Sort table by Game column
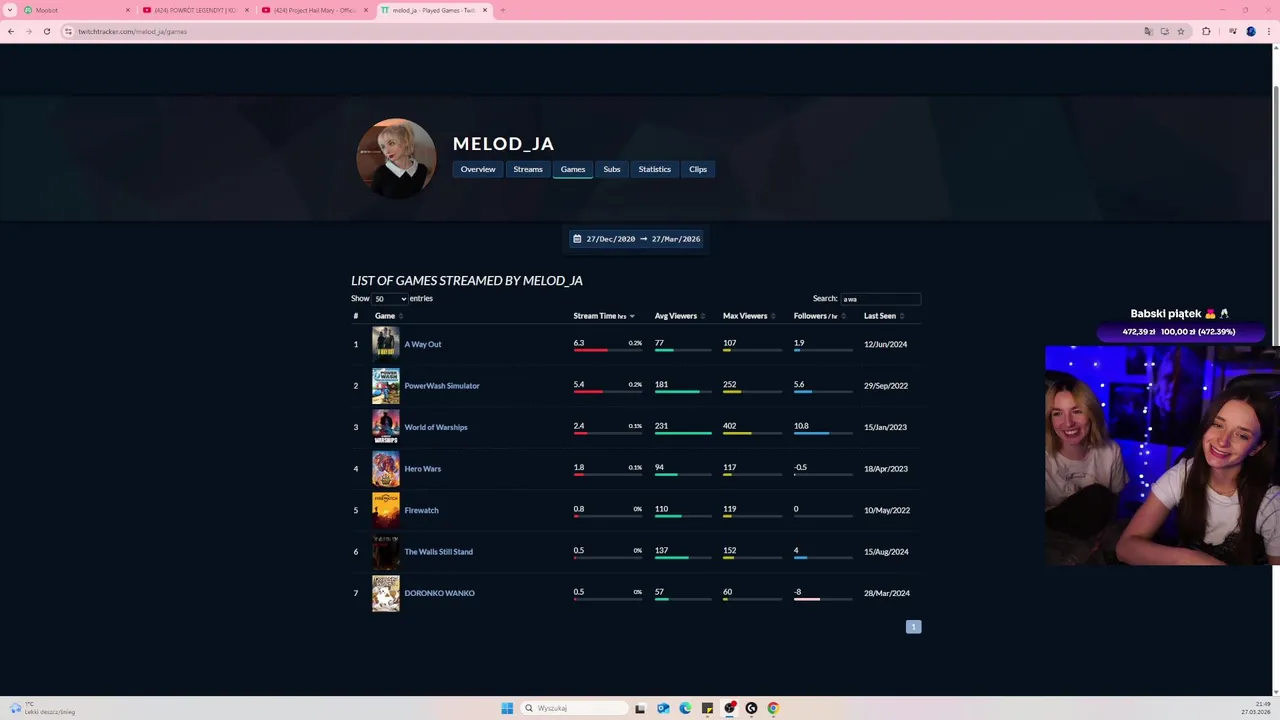 [388, 316]
